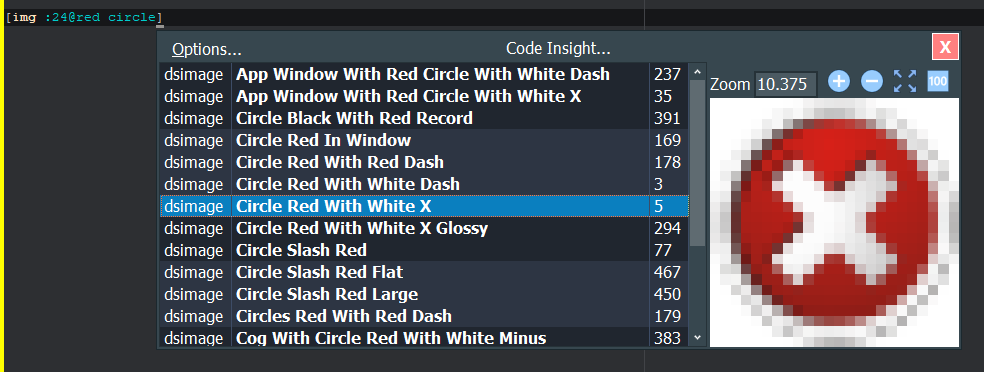Open the Options... menu
Image resolution: width=984 pixels, height=372 pixels.
[x=207, y=49]
